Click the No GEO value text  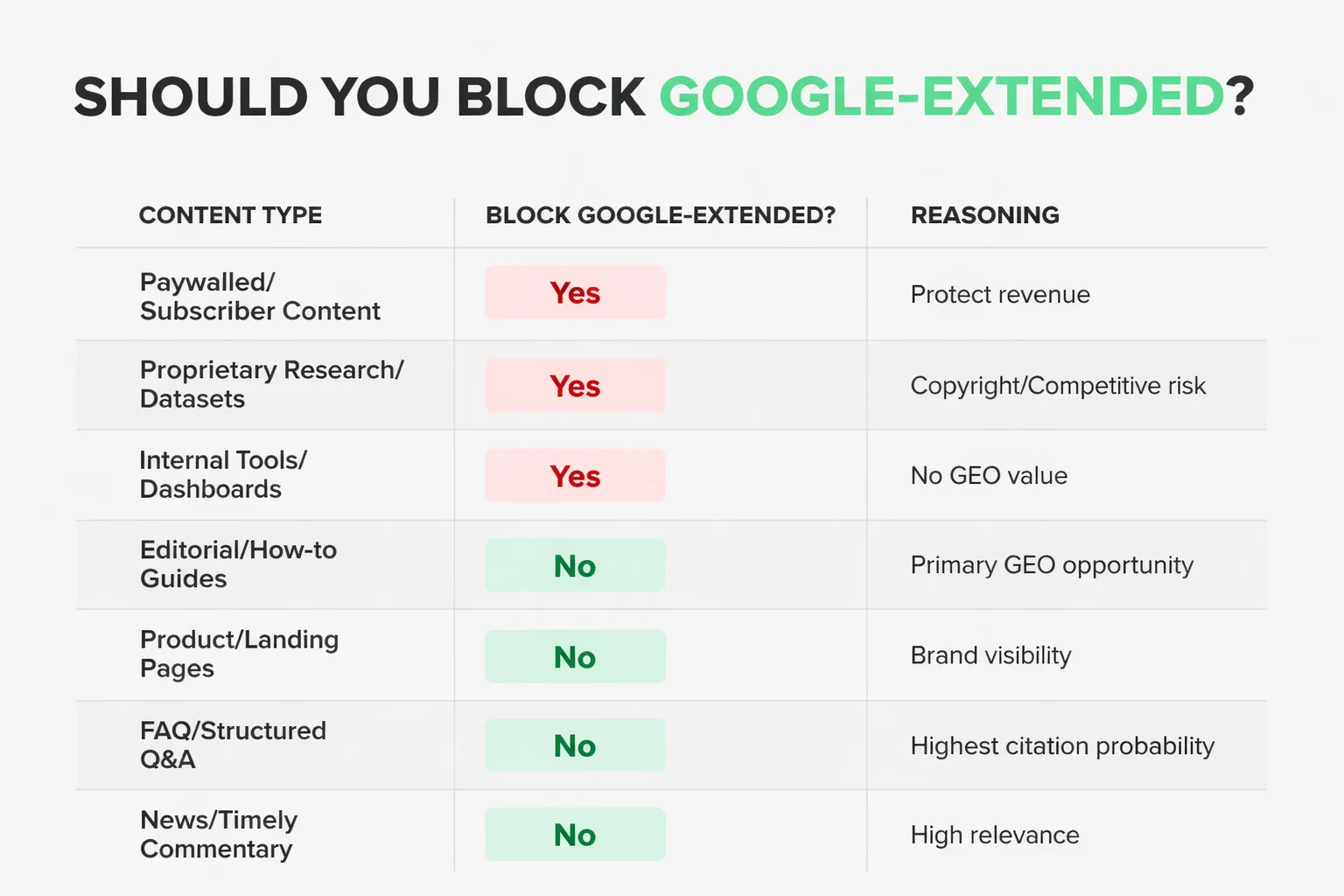[989, 476]
